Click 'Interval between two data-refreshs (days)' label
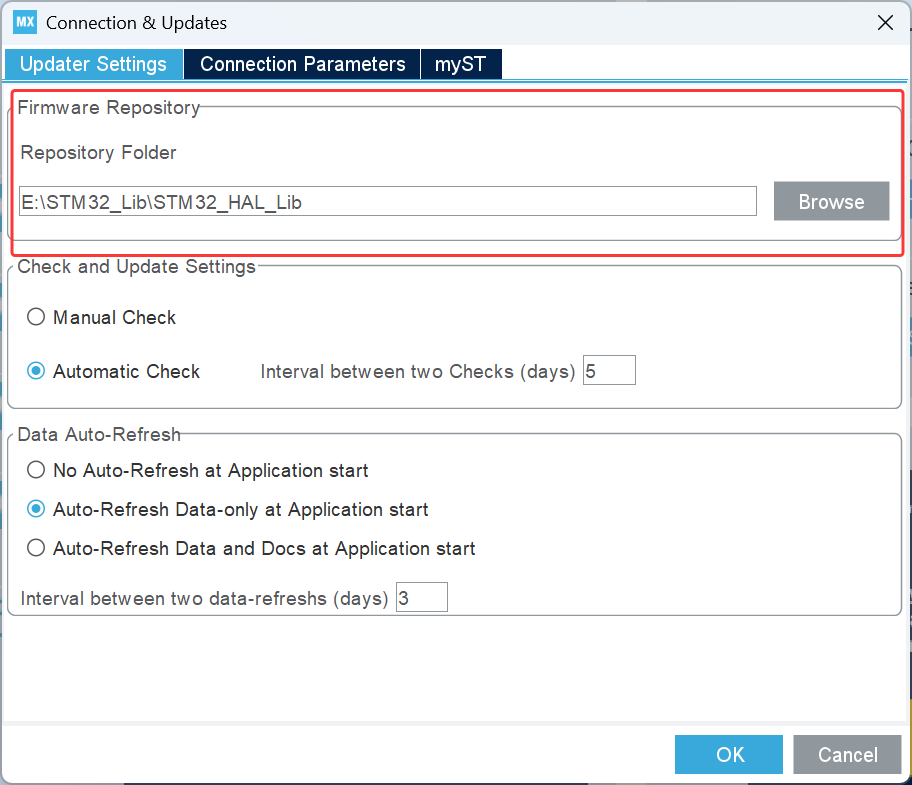 [x=204, y=598]
